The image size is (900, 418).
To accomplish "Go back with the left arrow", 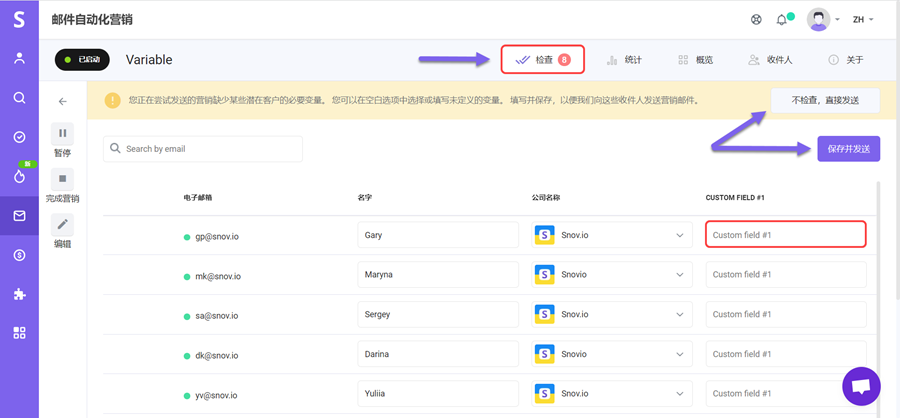I will click(x=63, y=102).
